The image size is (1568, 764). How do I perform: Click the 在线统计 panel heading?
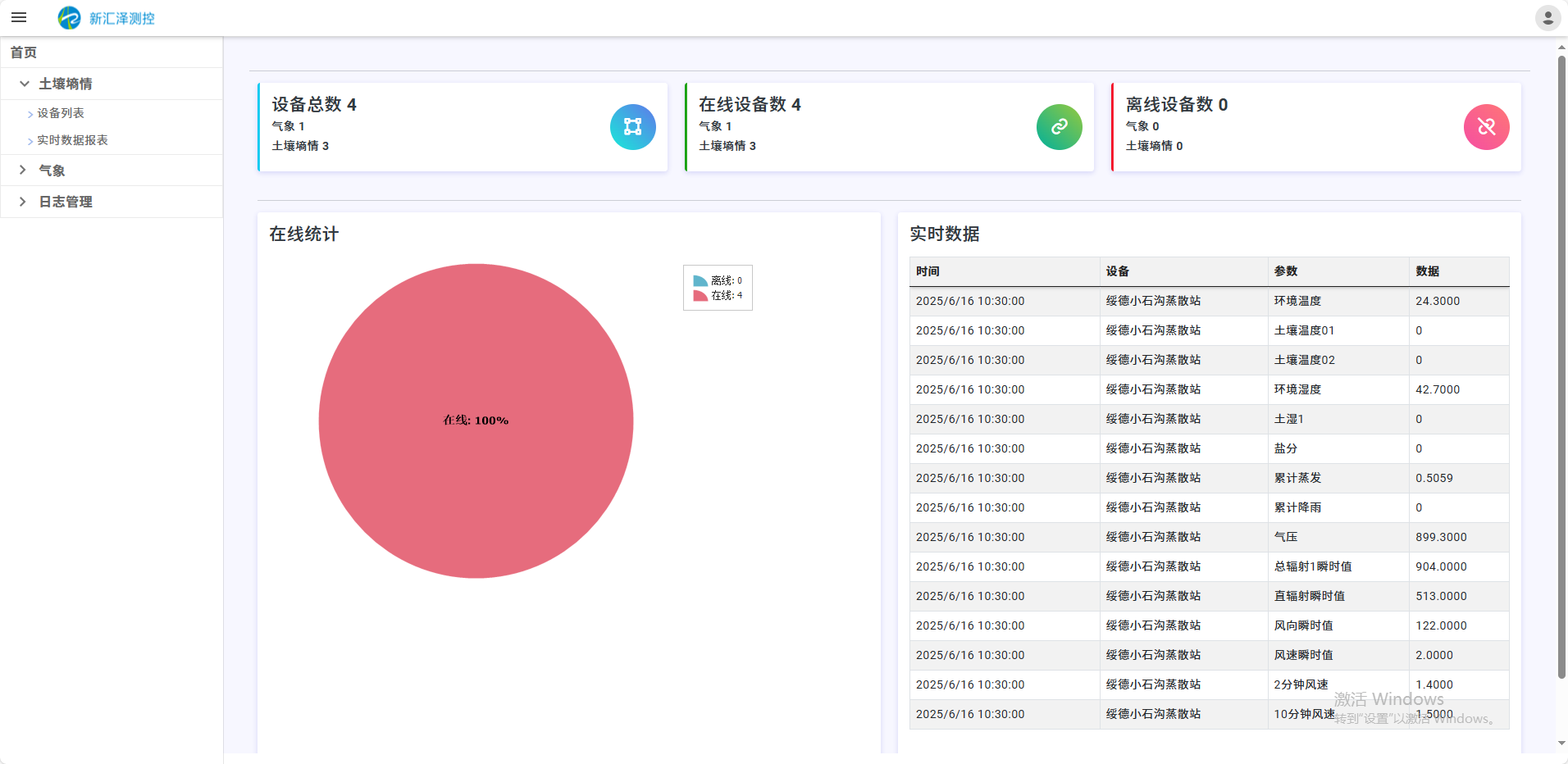[x=304, y=234]
